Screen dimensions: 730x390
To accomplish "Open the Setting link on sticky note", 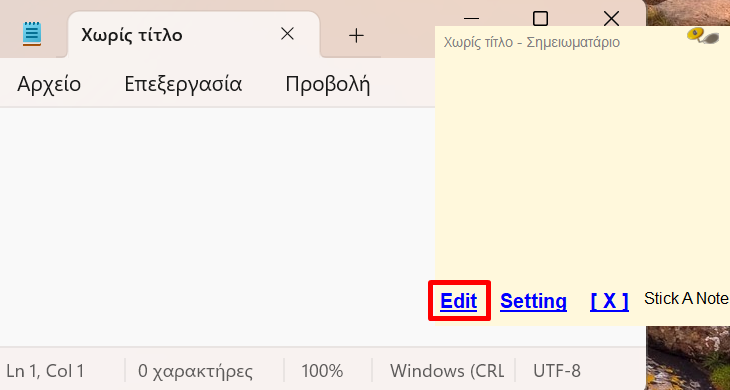I will (x=533, y=301).
